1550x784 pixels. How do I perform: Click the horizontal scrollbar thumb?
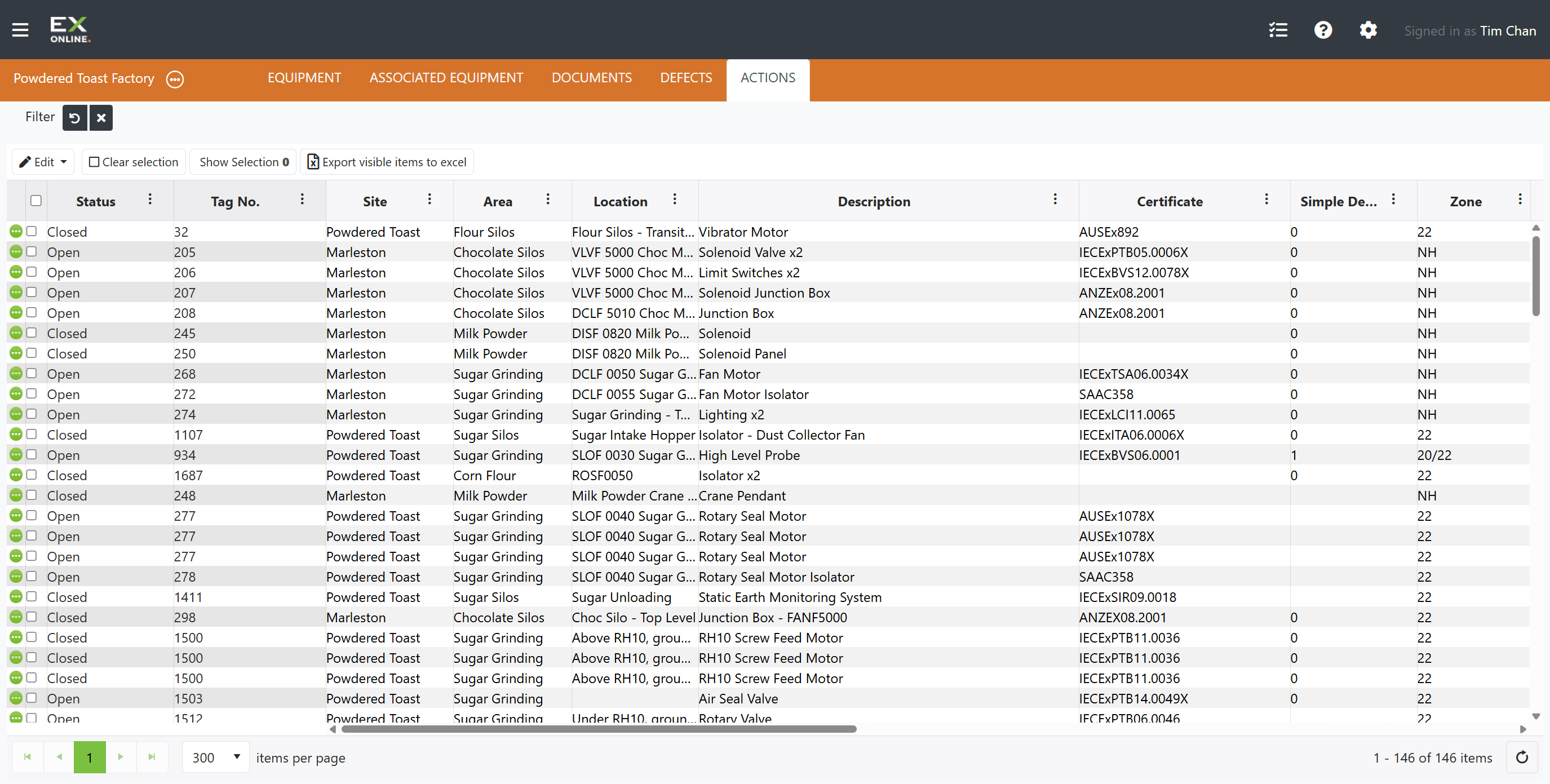click(x=599, y=729)
